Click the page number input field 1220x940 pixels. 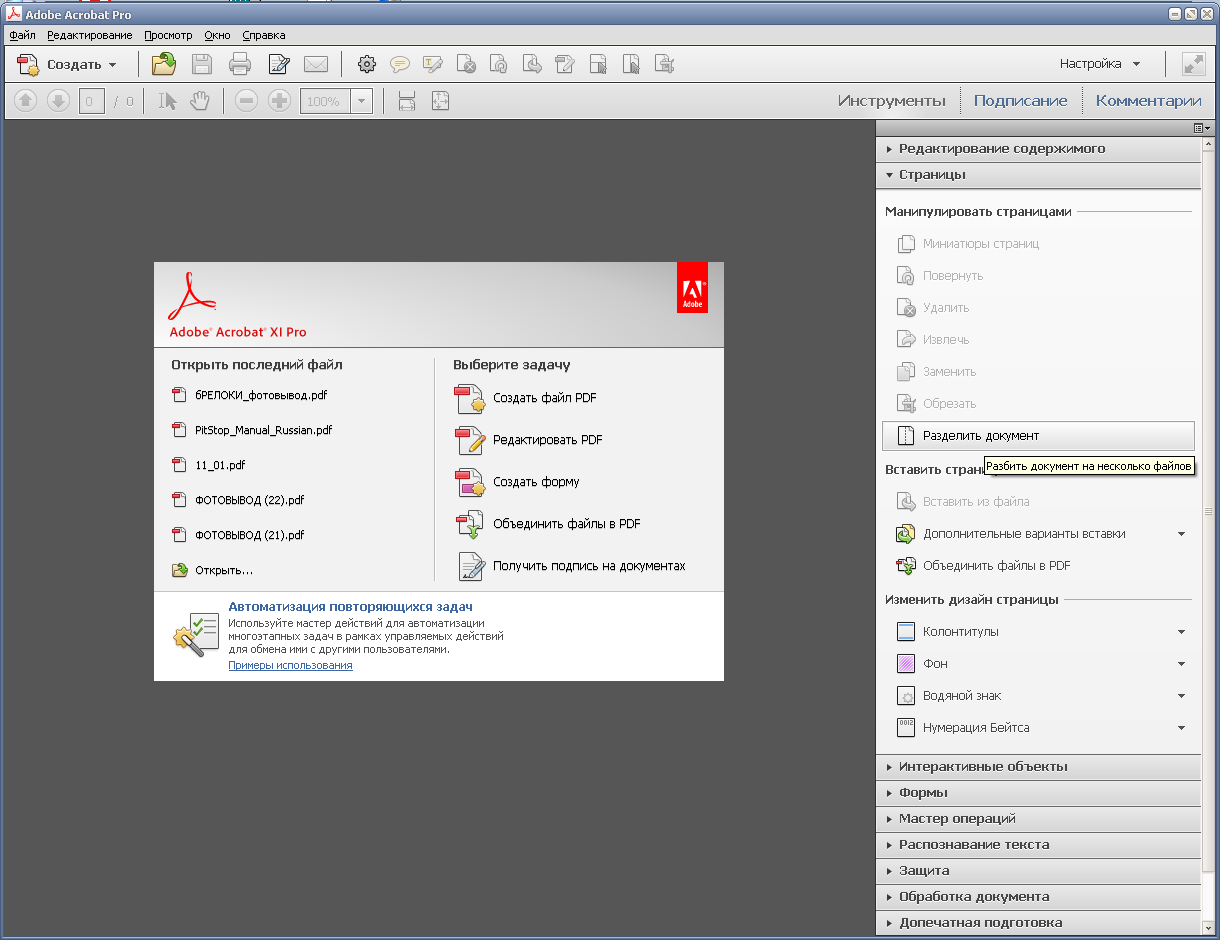92,101
